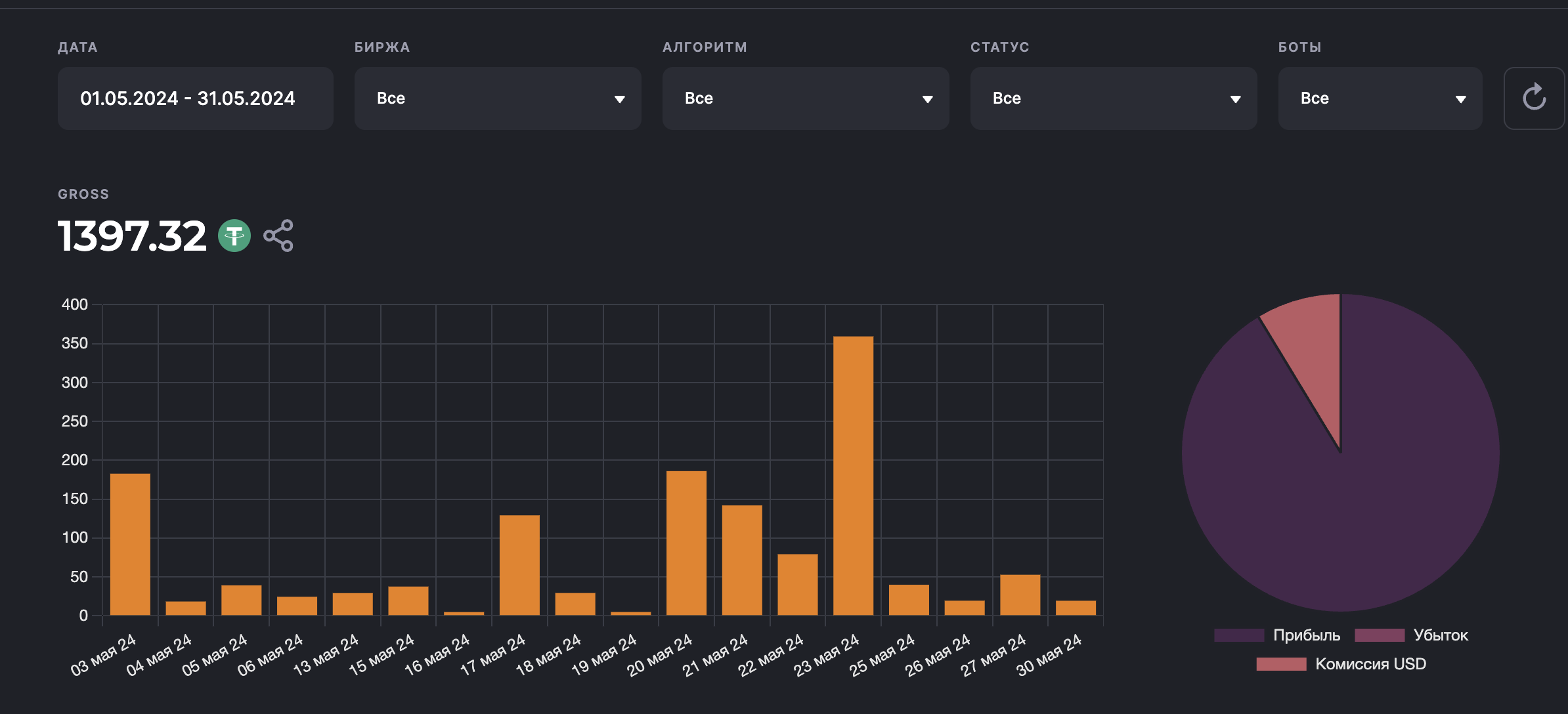
Task: Open the Биржа dropdown
Action: [x=498, y=98]
